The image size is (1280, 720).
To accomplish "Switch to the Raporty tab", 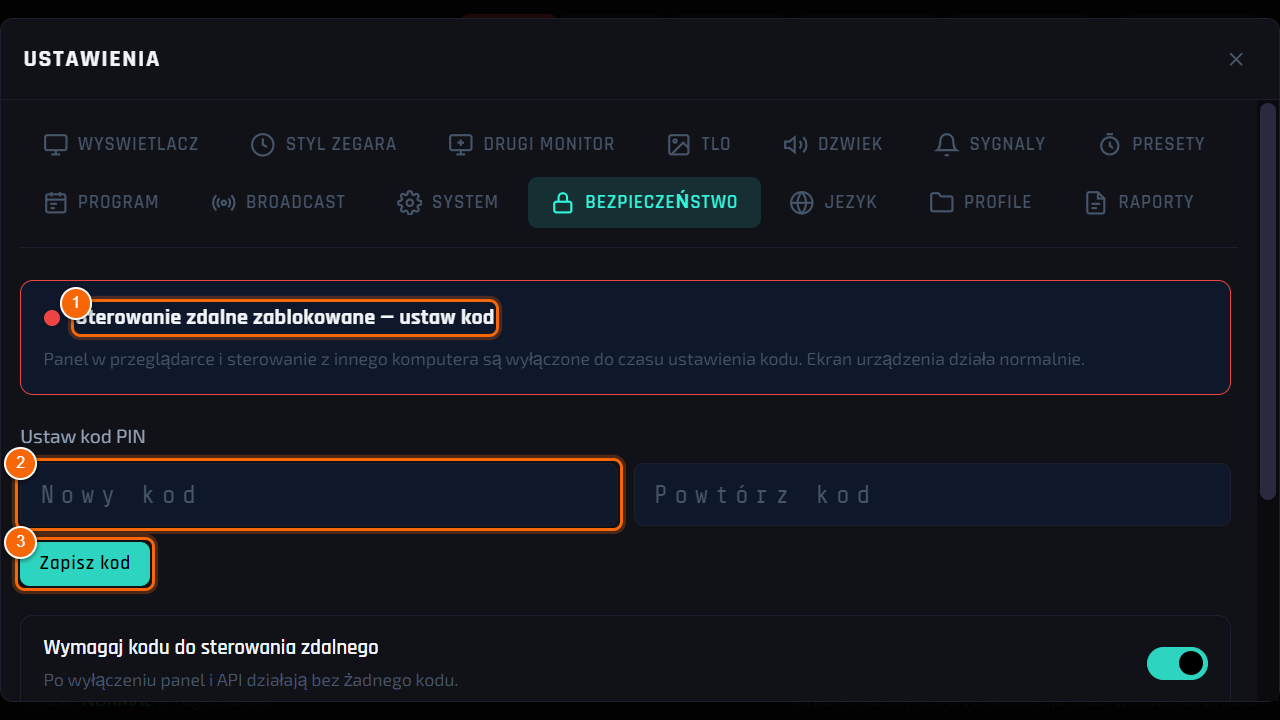I will tap(1140, 202).
